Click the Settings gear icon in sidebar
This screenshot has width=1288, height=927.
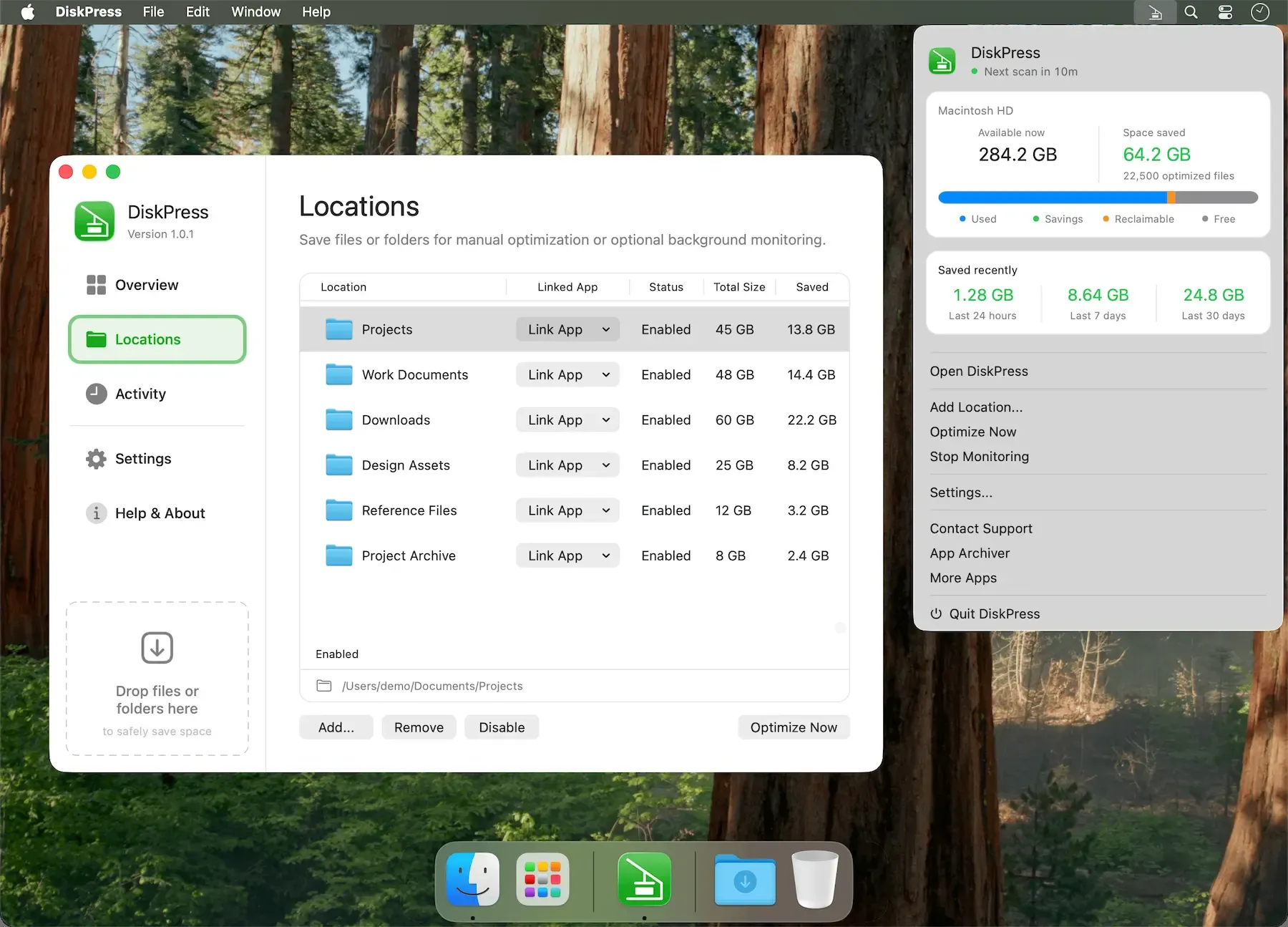point(96,459)
